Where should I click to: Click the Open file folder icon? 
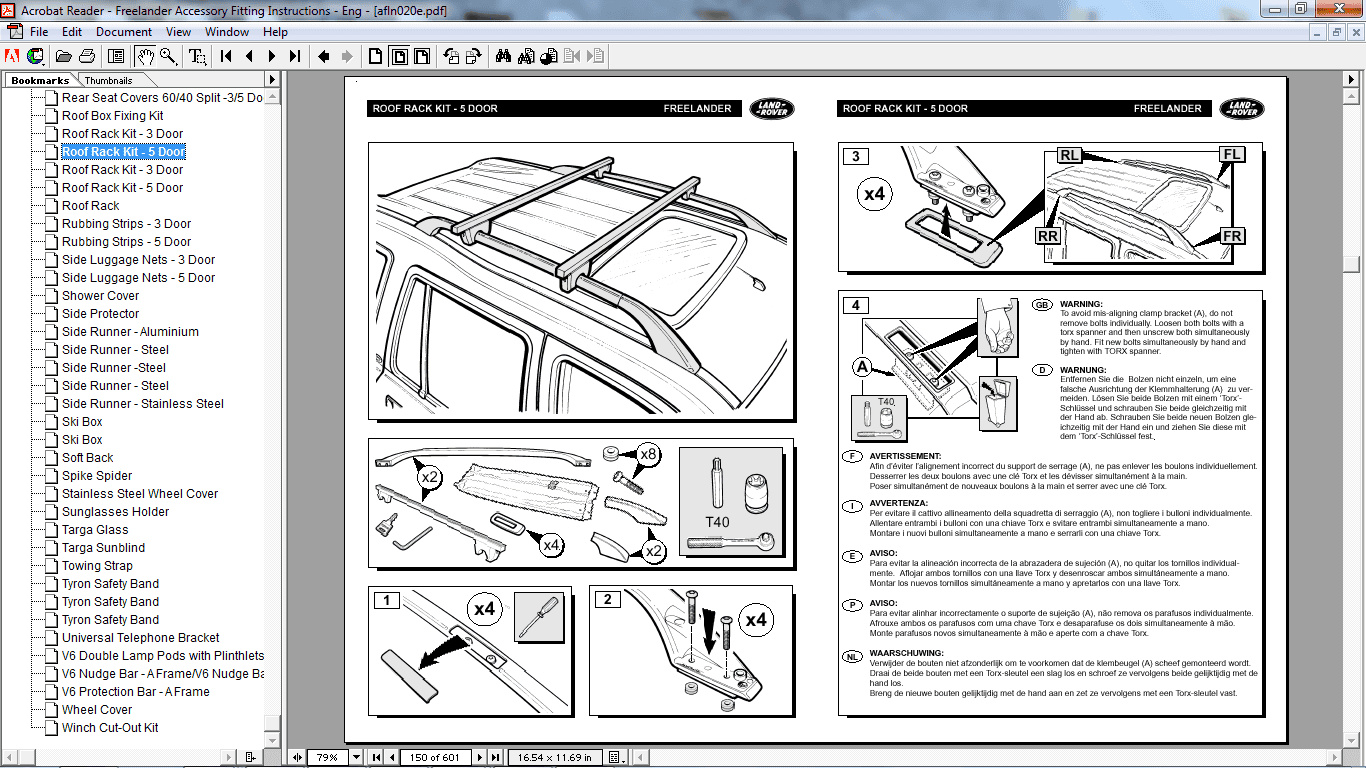point(64,56)
